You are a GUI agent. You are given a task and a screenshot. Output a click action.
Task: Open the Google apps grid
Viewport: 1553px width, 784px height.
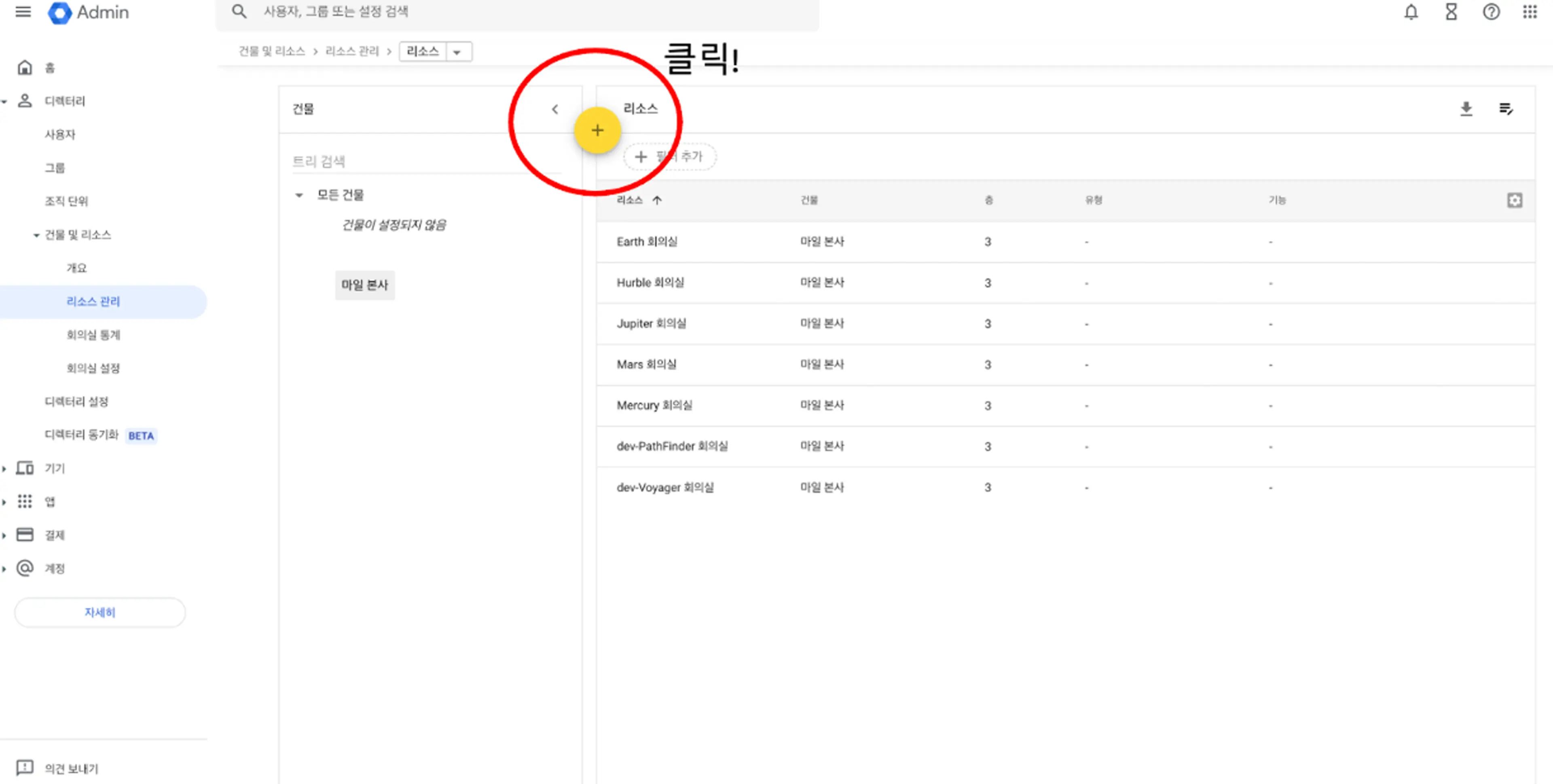1530,12
